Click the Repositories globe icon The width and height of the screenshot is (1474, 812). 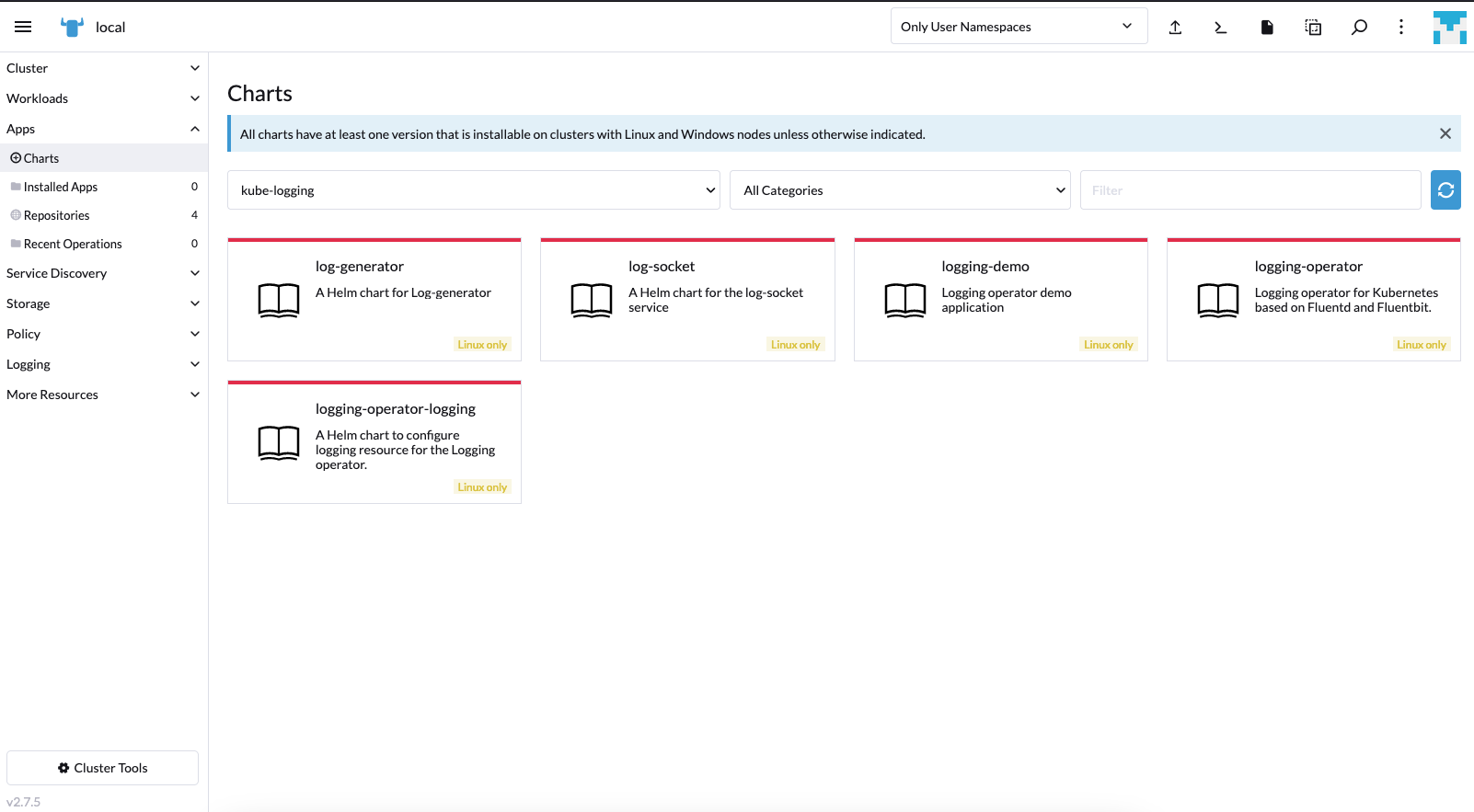click(x=16, y=215)
